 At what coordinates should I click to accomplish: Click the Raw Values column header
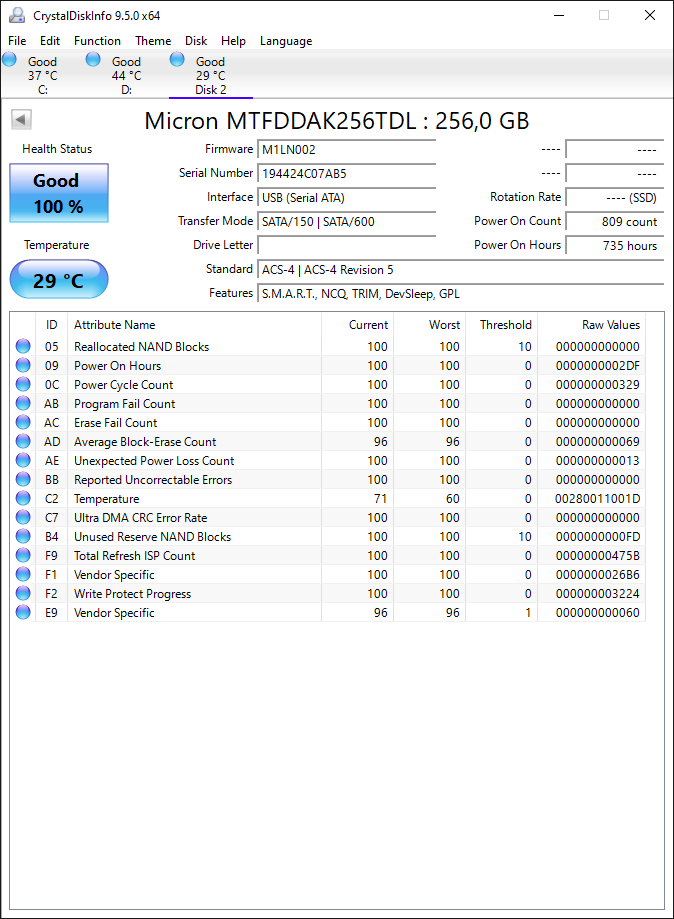click(x=611, y=325)
